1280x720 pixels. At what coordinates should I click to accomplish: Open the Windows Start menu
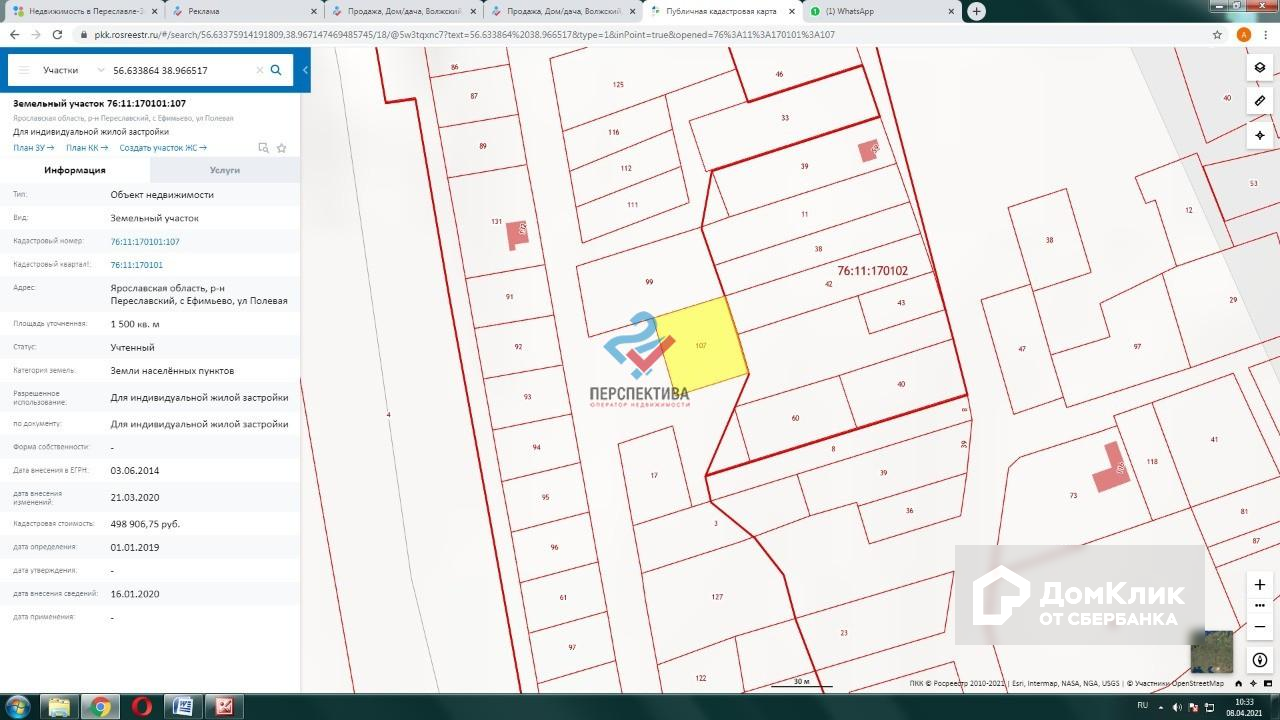(18, 707)
